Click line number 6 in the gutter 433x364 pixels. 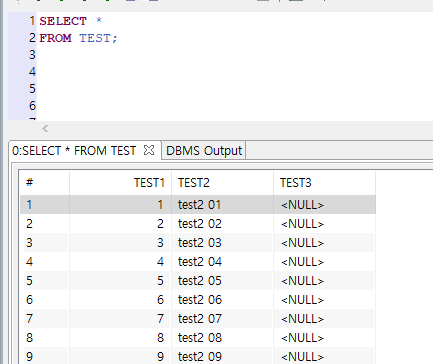(x=32, y=106)
